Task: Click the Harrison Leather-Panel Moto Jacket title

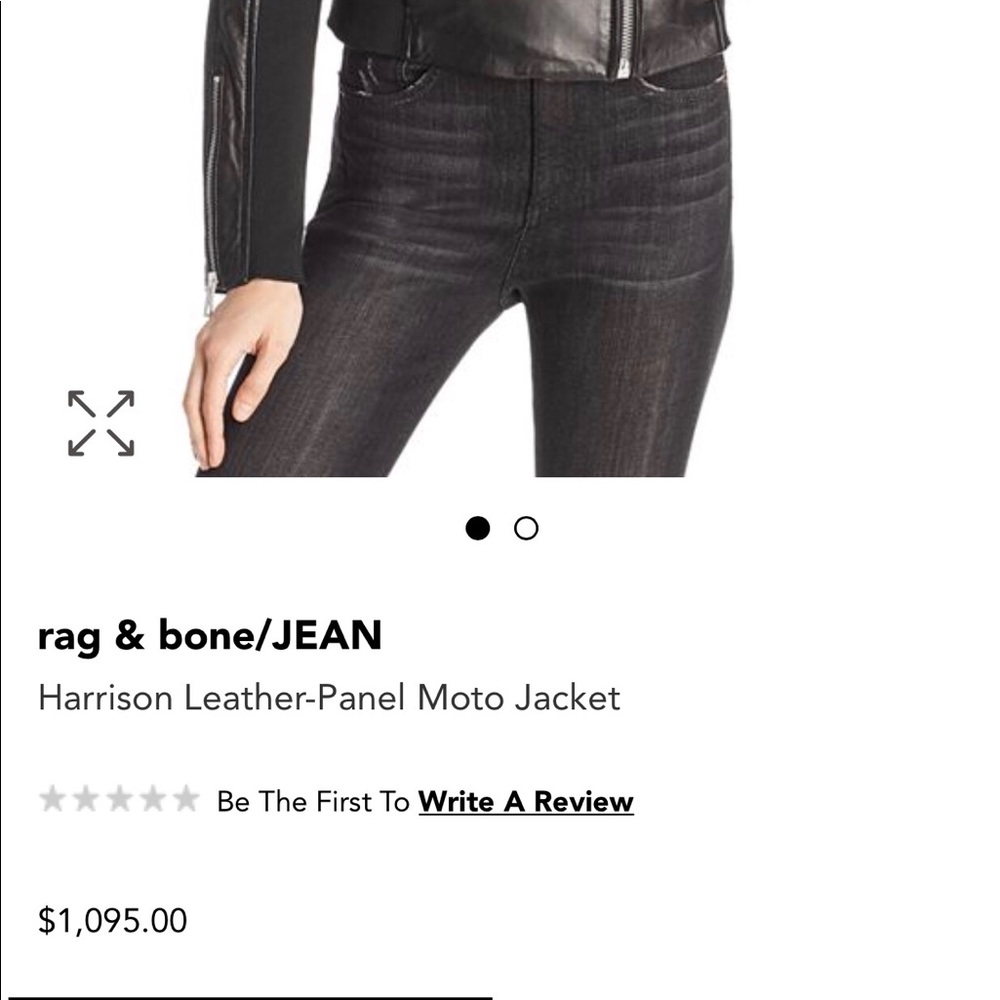Action: [331, 698]
